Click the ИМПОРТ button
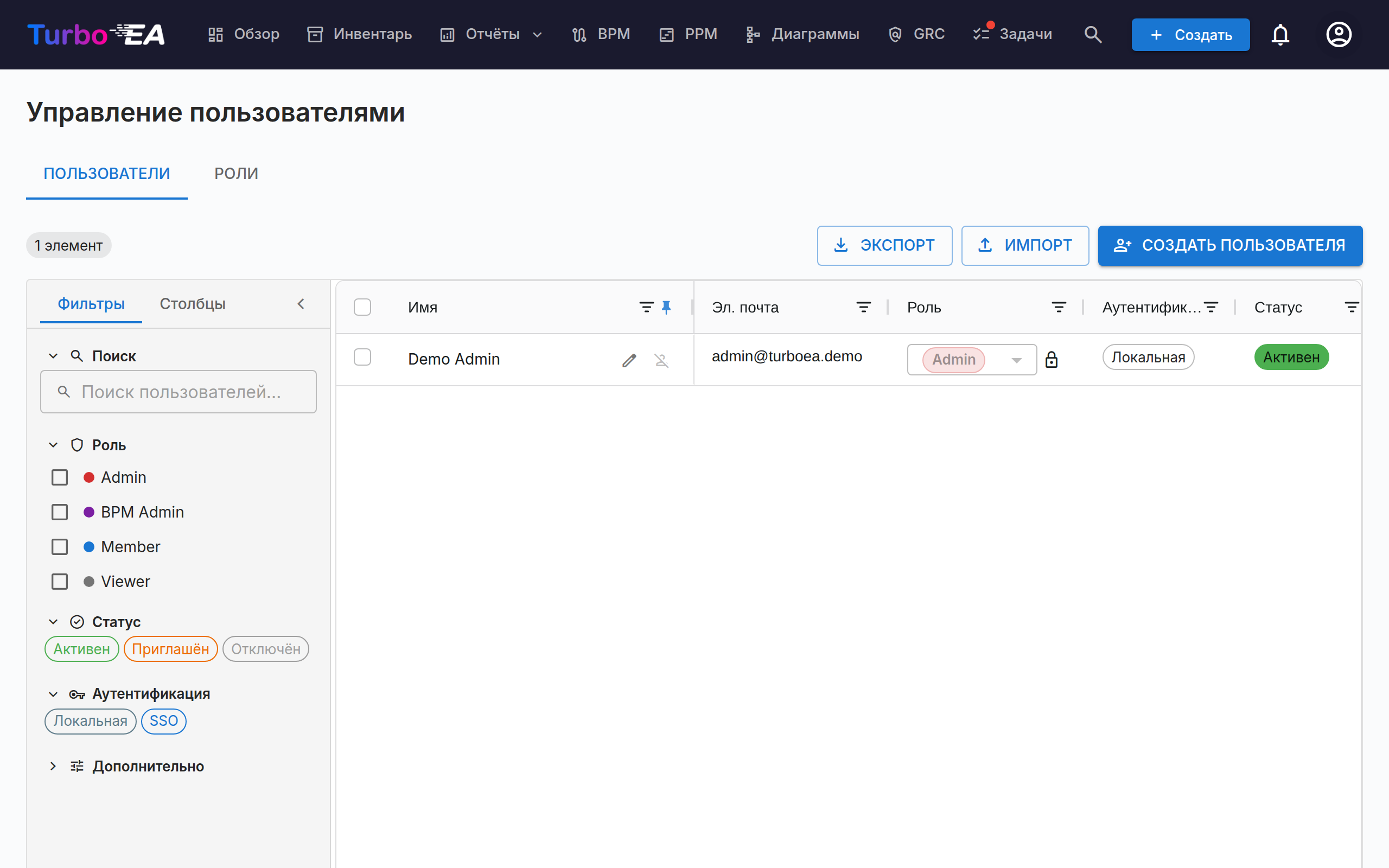Viewport: 1389px width, 868px height. point(1025,245)
